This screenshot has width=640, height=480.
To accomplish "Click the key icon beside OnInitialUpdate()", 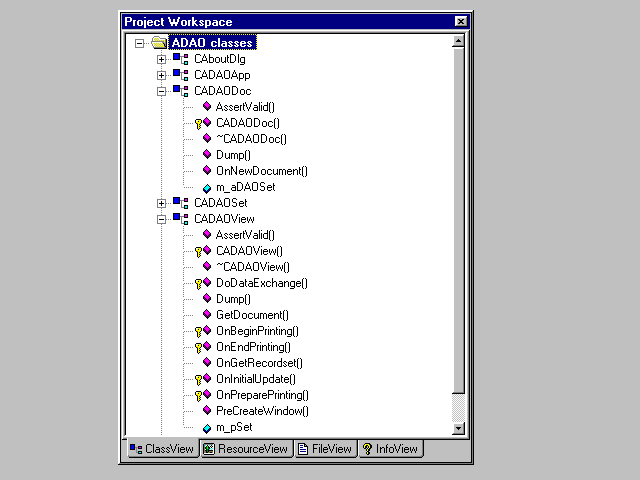I will pyautogui.click(x=199, y=380).
